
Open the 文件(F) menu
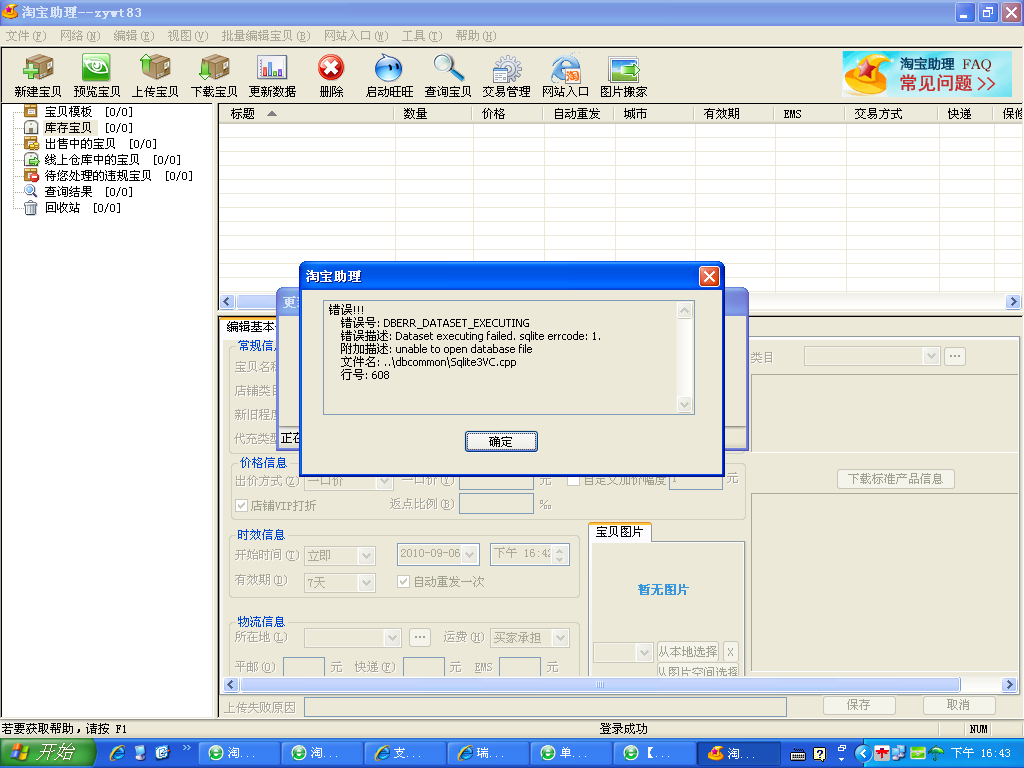[26, 36]
